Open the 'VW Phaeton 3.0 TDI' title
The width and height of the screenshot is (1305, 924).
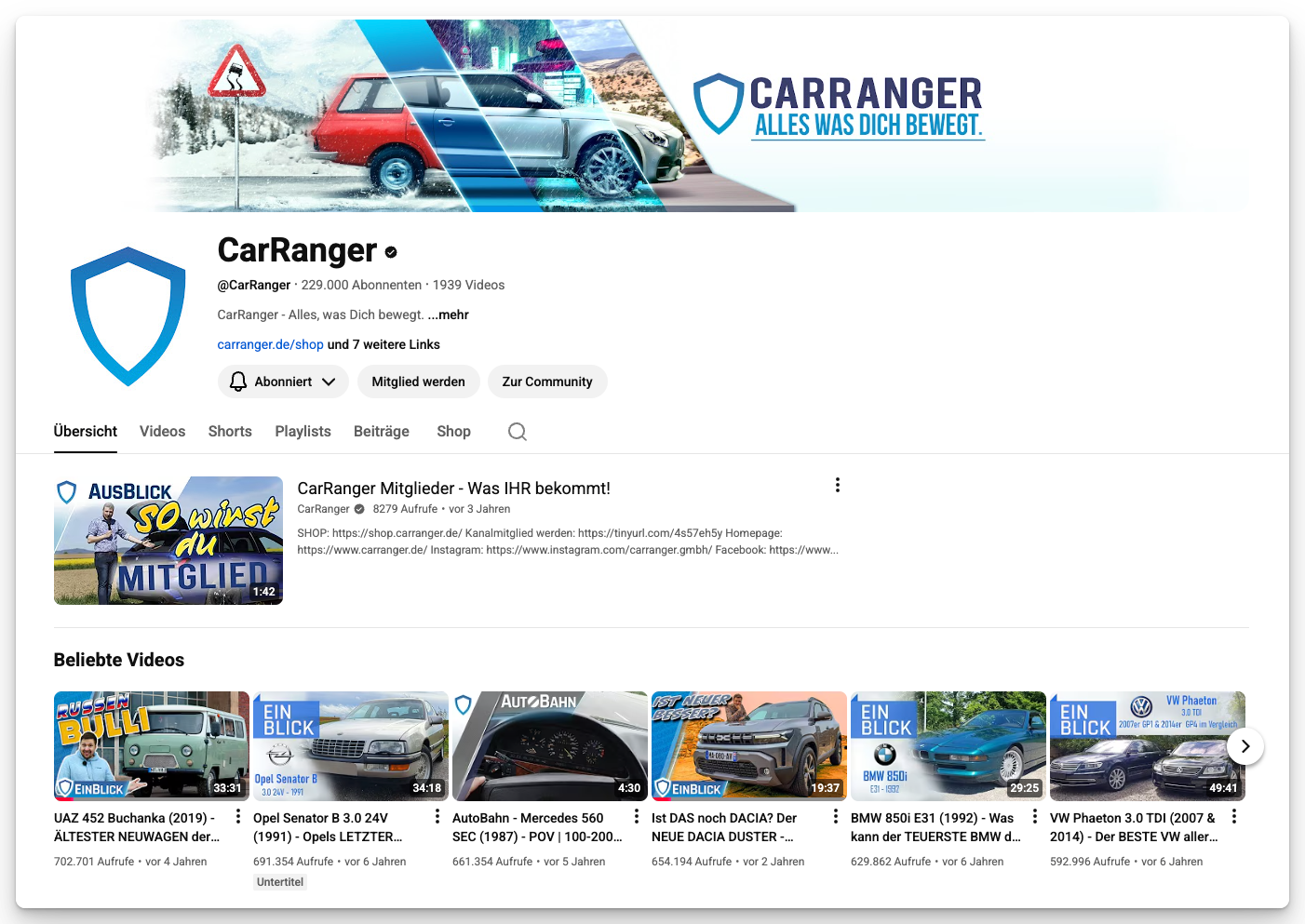[x=1134, y=827]
